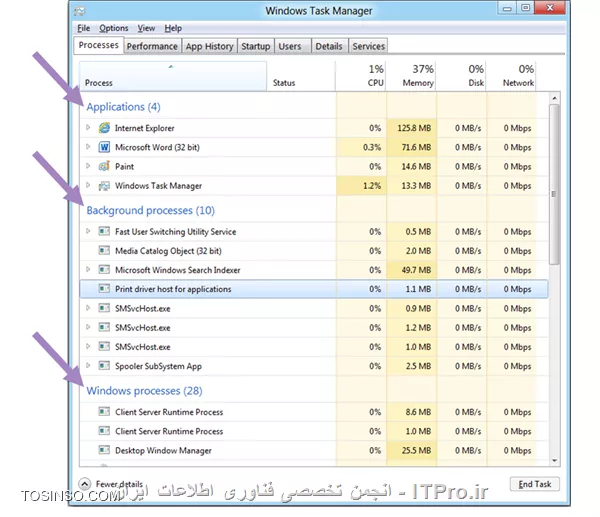600x517 pixels.
Task: Expand the Microsoft Word (32 bit) entry
Action: 88,147
